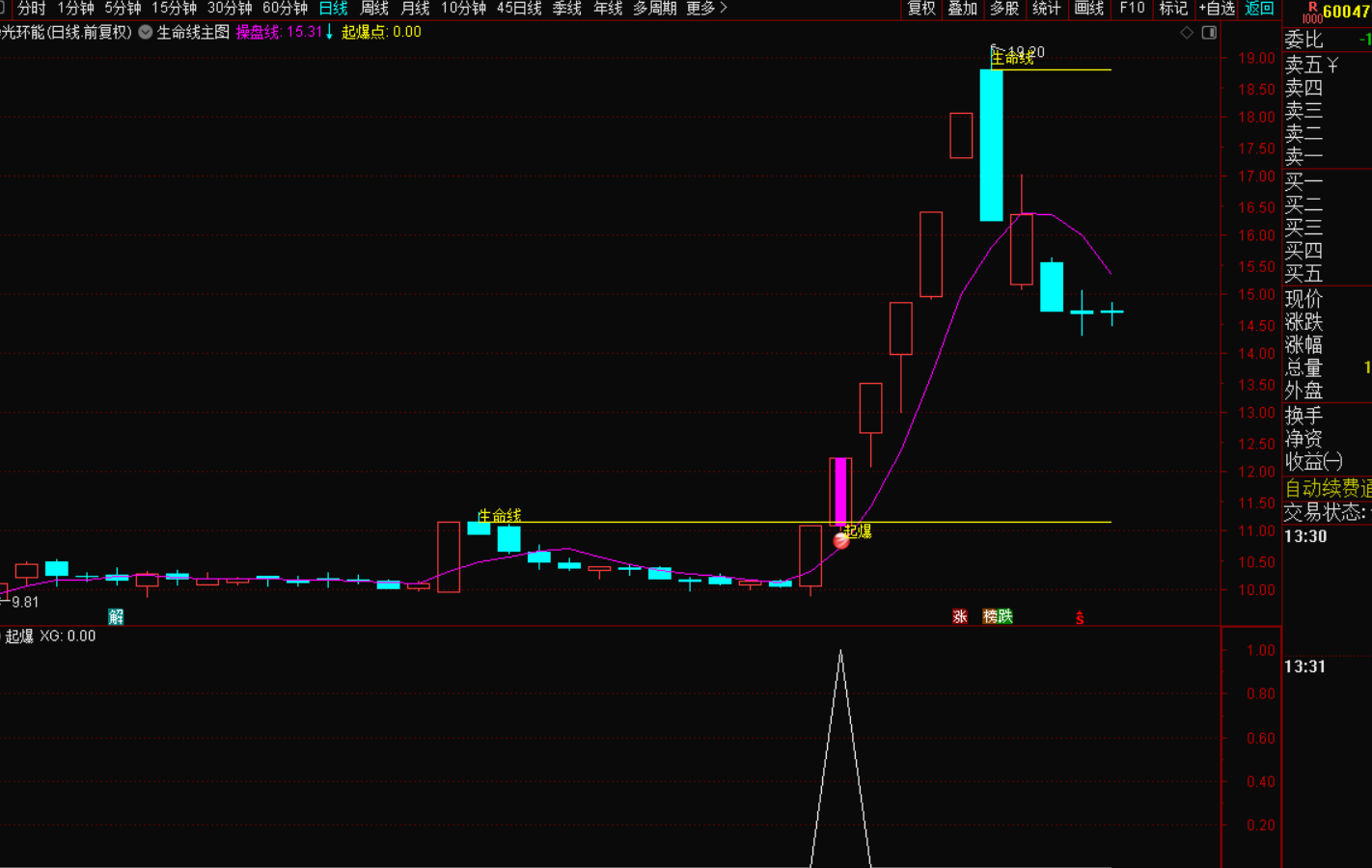The image size is (1372, 868).
Task: Click the large cyan candlestick at peak
Action: (x=991, y=145)
